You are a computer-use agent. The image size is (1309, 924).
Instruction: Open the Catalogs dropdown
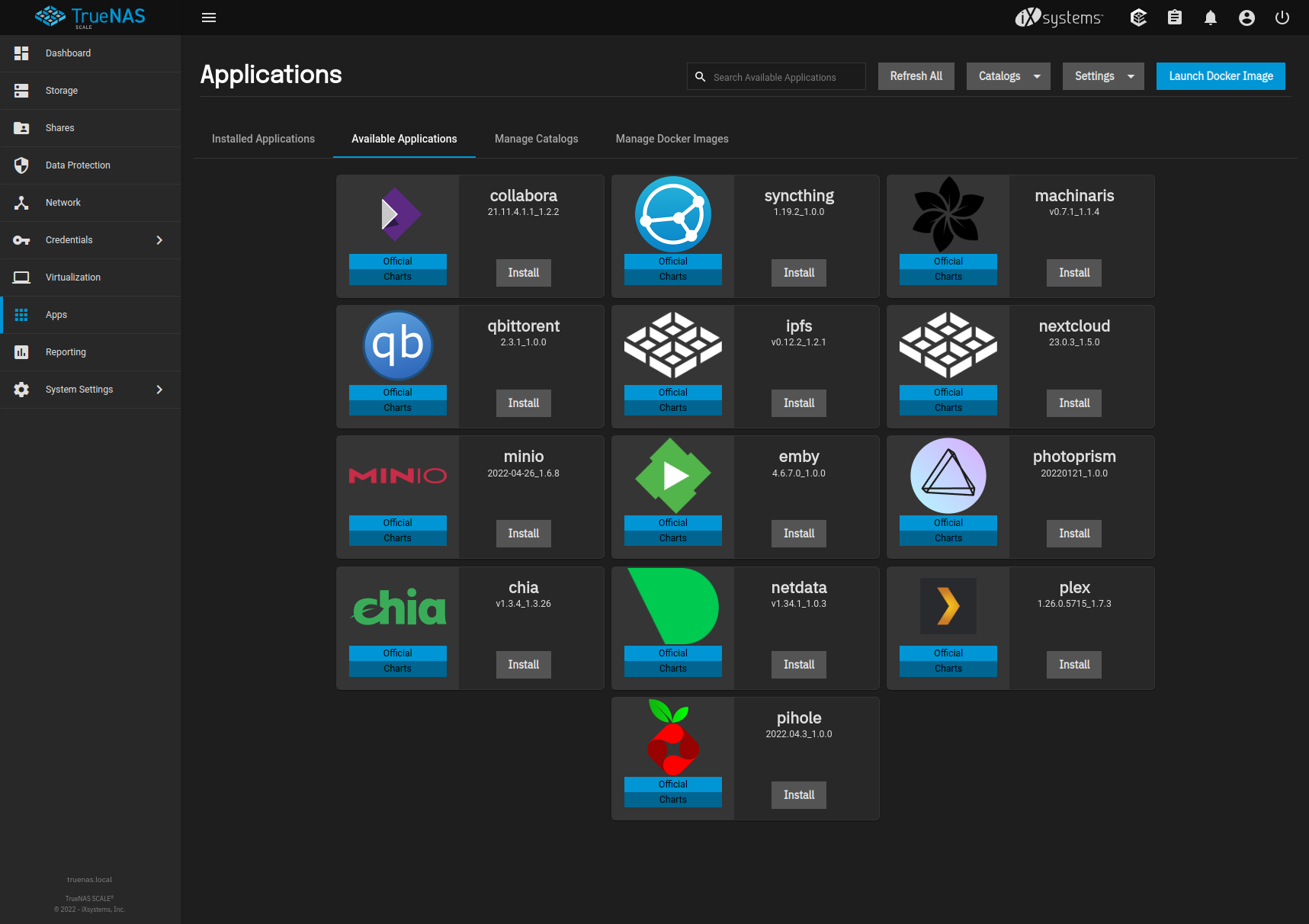tap(1009, 76)
